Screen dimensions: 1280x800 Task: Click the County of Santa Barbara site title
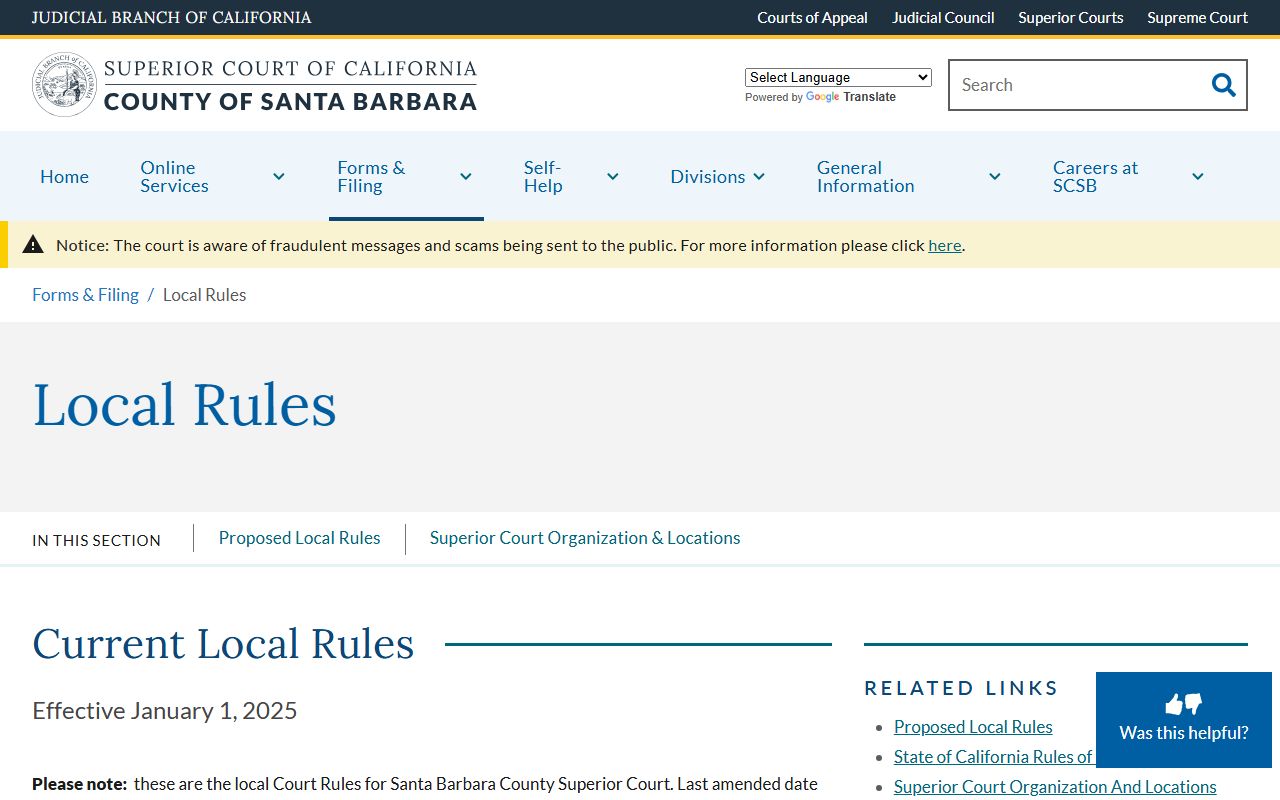(290, 101)
